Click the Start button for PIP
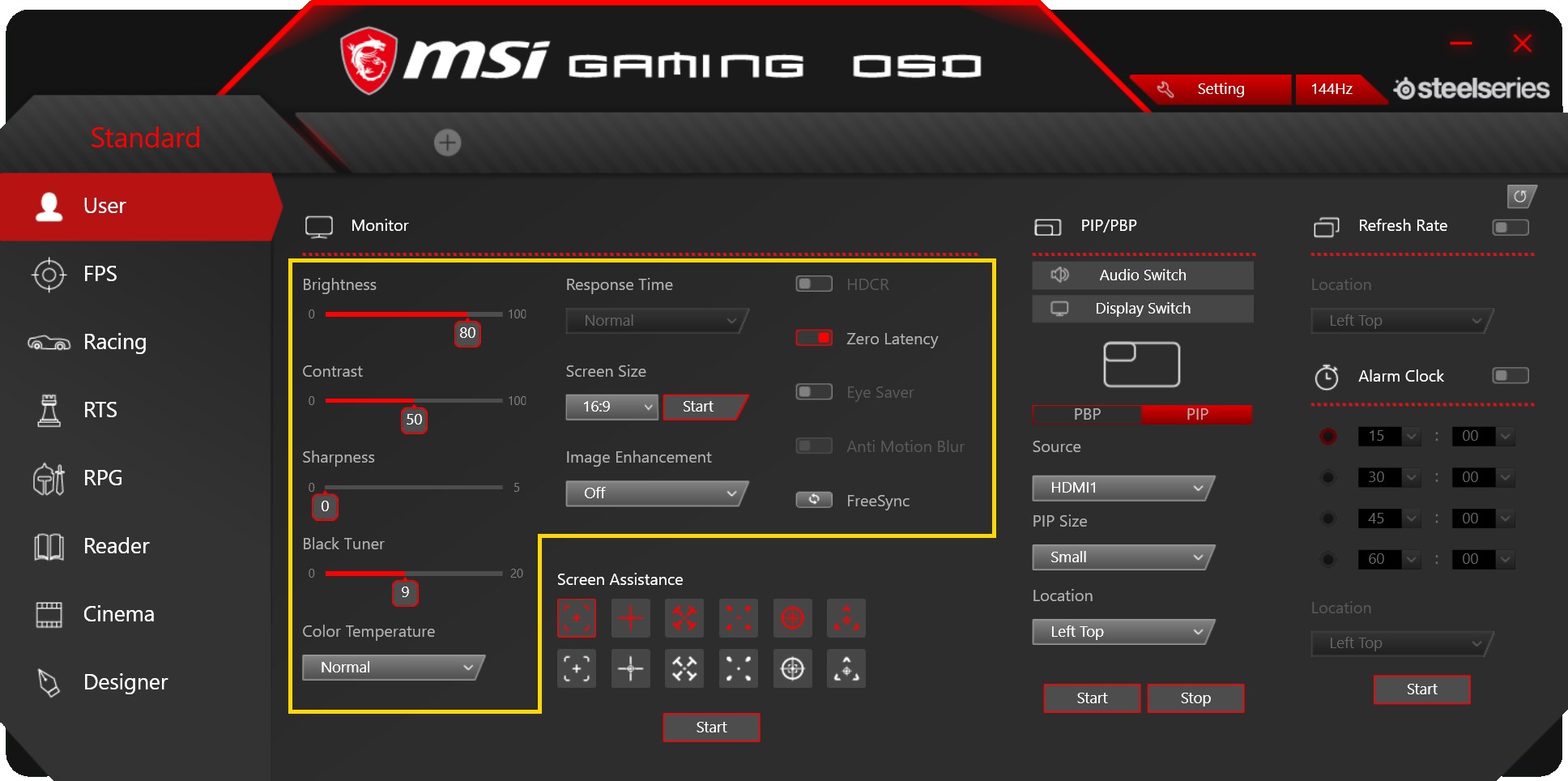Viewport: 1568px width, 781px height. pos(1092,698)
